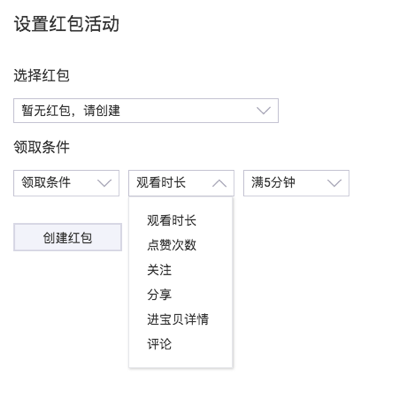Click the open 观看时长 select box
The width and height of the screenshot is (415, 415).
(181, 183)
